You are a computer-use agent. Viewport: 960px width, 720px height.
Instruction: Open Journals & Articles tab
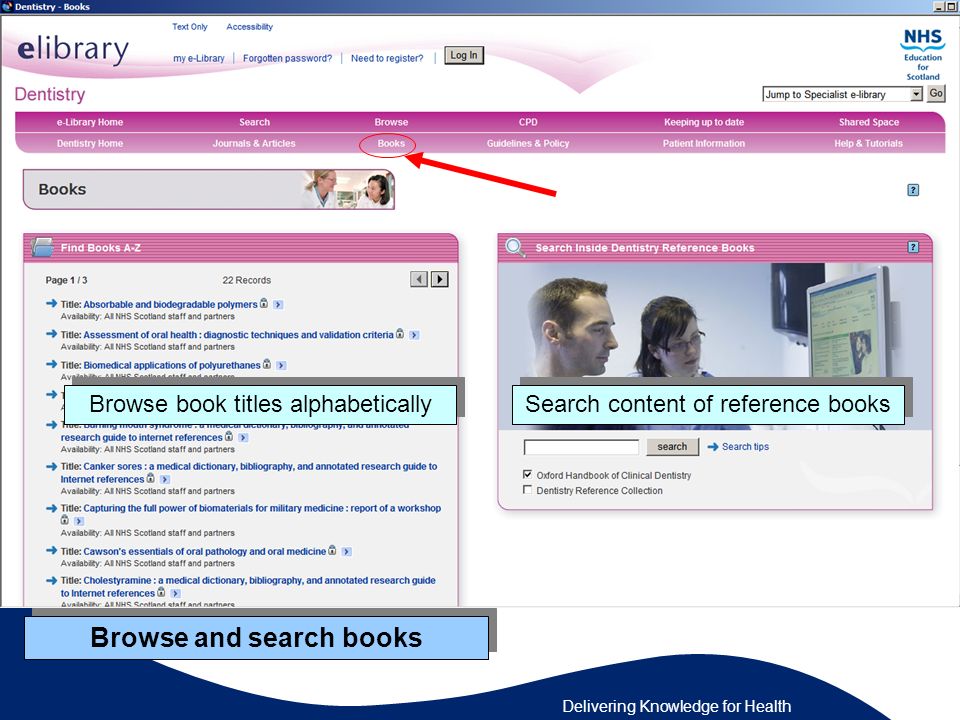click(x=254, y=143)
